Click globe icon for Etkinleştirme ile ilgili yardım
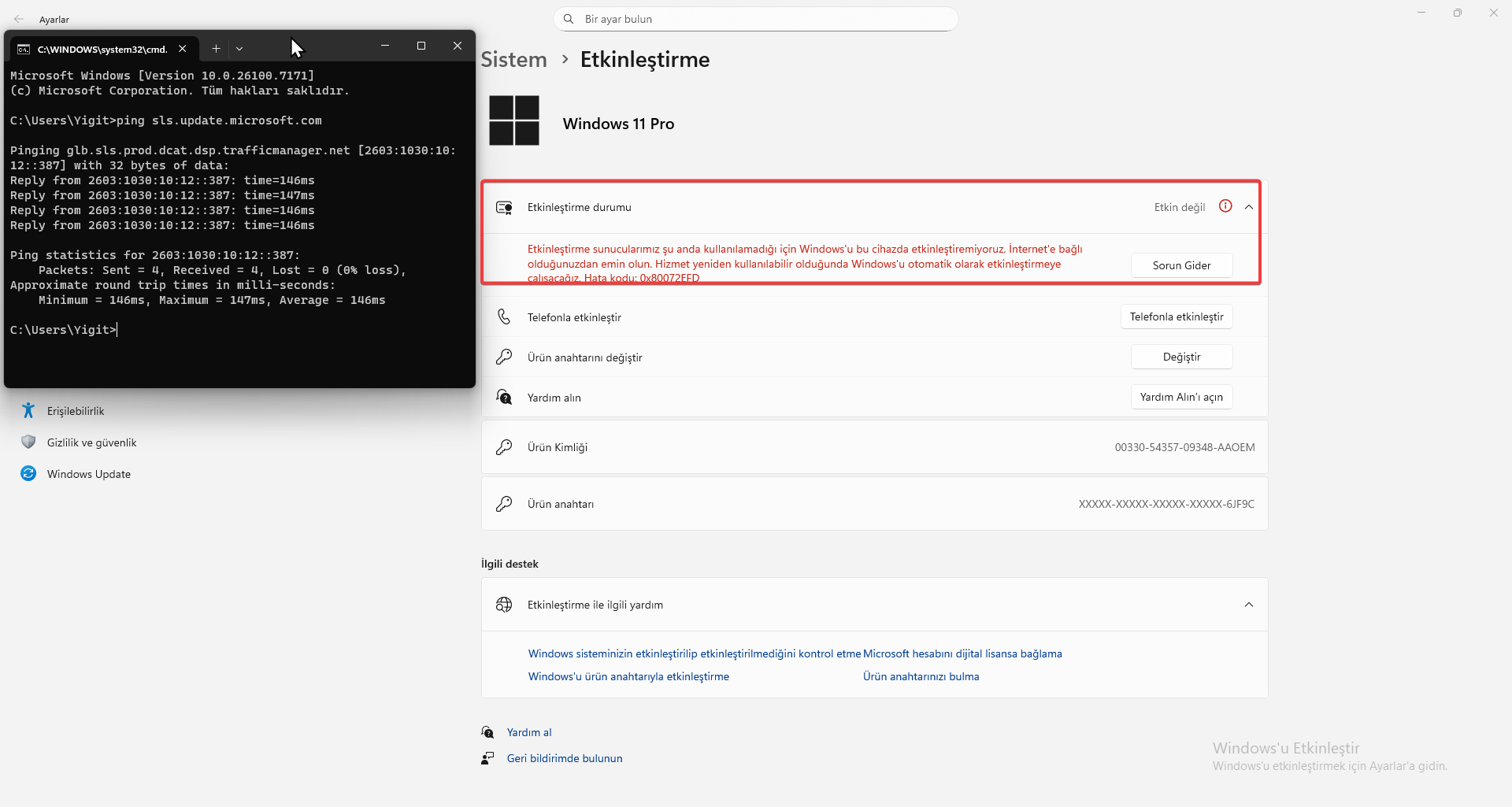The width and height of the screenshot is (1512, 807). [504, 605]
